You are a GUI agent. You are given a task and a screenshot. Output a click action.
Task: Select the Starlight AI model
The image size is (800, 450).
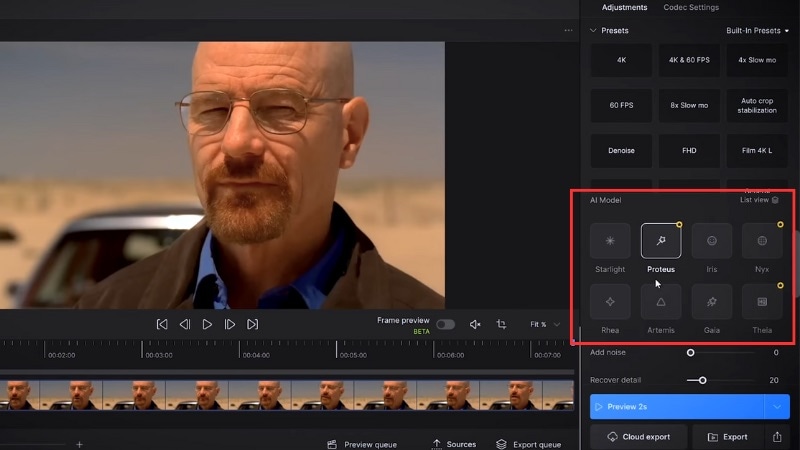click(x=610, y=241)
